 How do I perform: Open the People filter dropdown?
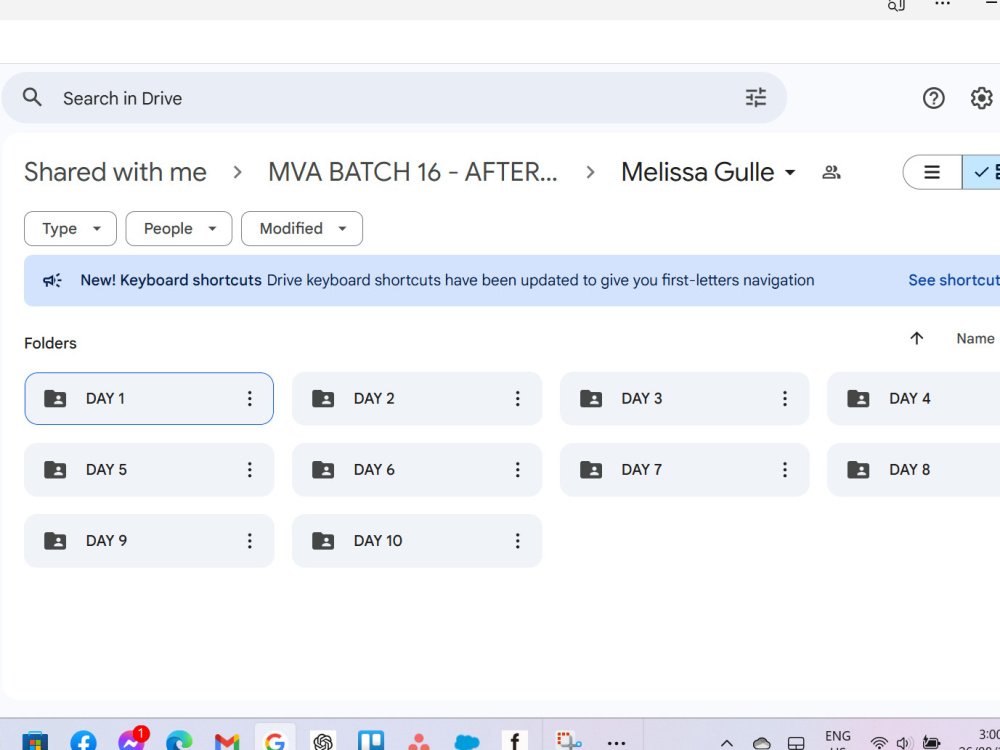coord(179,228)
